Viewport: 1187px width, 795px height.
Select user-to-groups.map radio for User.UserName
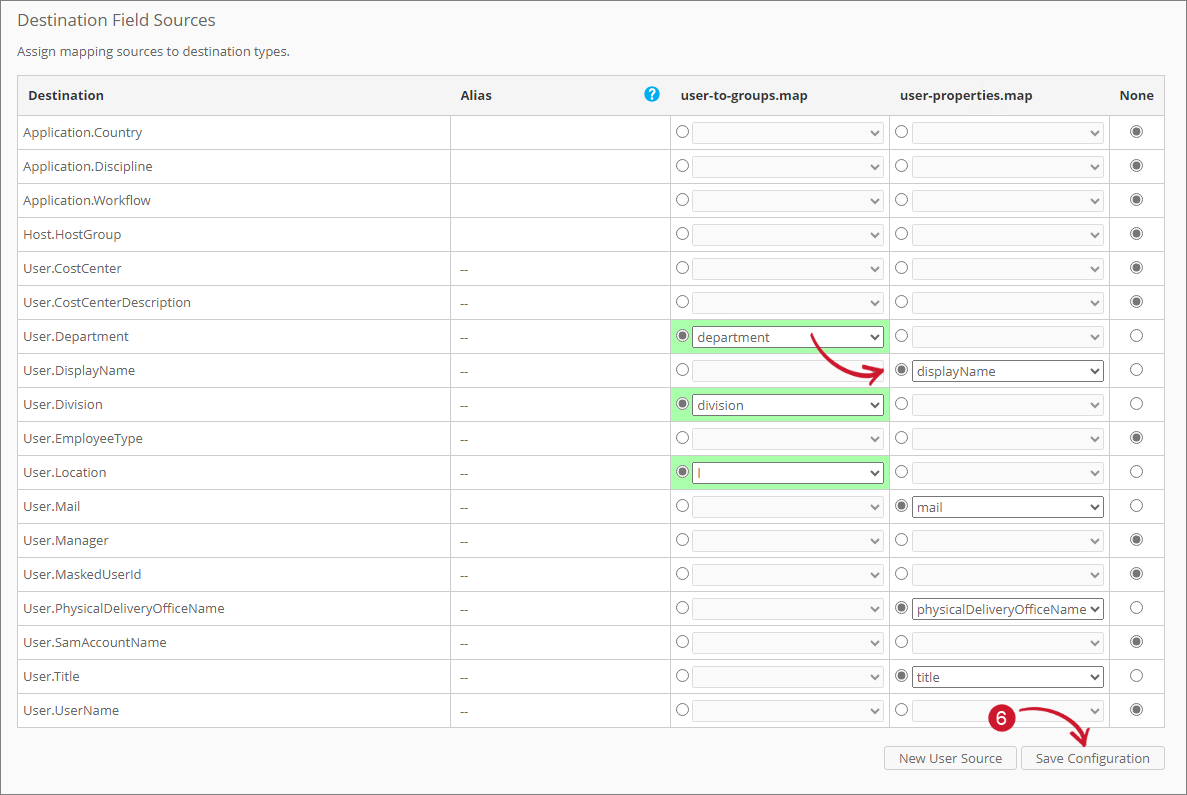click(x=682, y=709)
